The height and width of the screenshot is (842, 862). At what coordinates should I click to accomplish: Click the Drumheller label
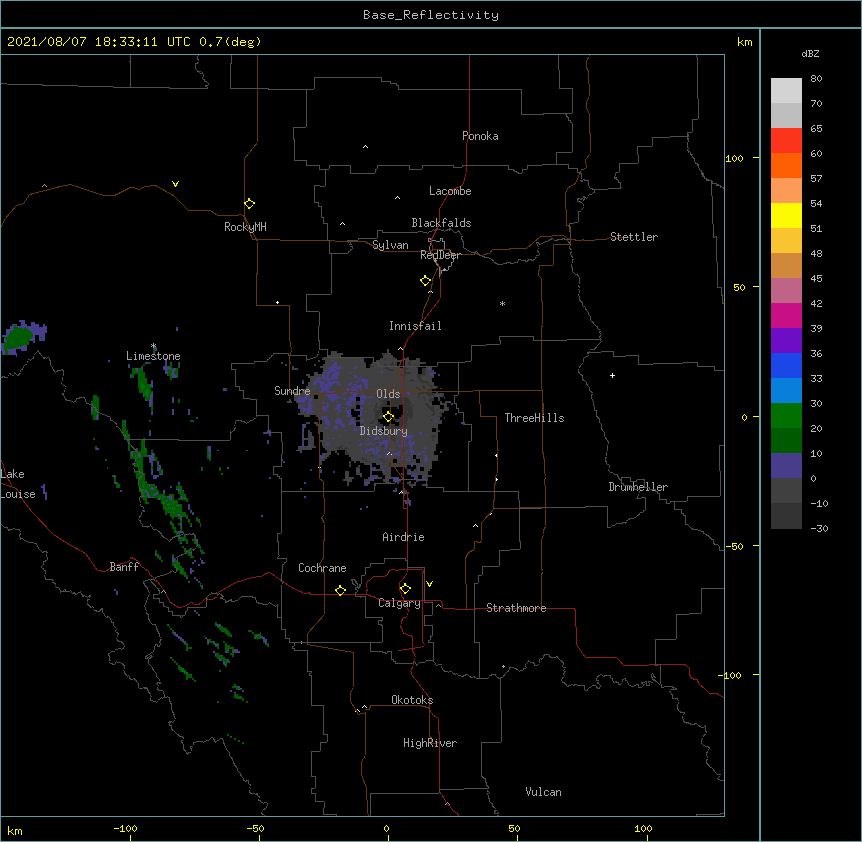[638, 487]
